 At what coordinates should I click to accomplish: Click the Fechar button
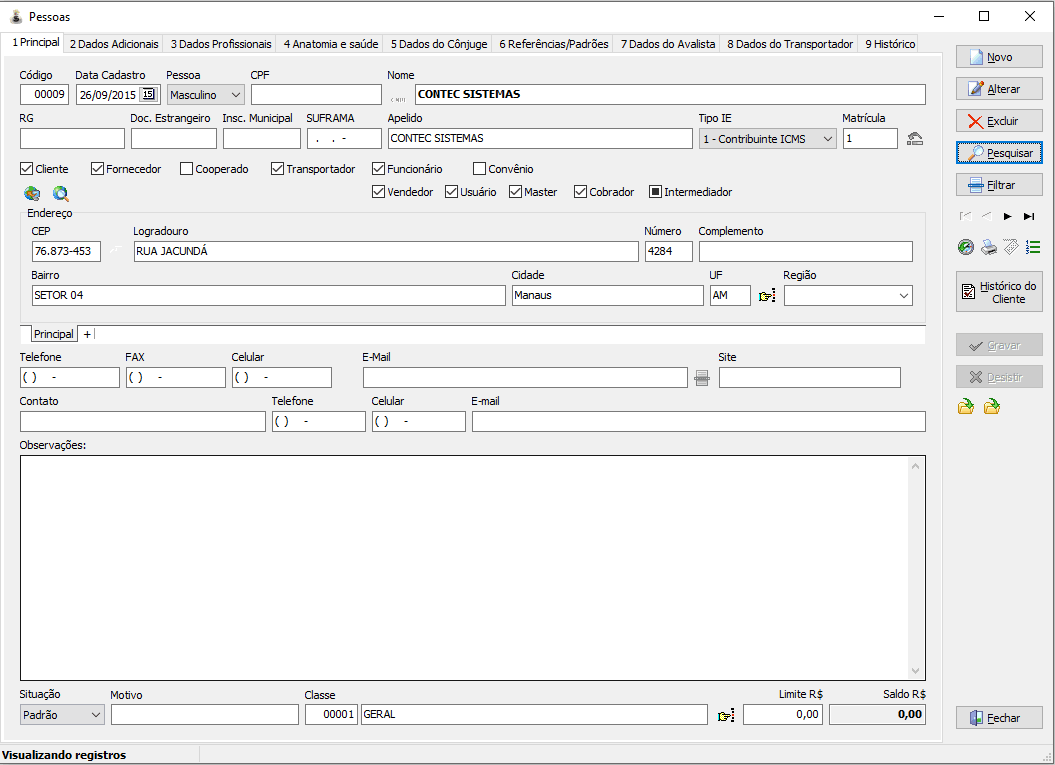pyautogui.click(x=999, y=718)
